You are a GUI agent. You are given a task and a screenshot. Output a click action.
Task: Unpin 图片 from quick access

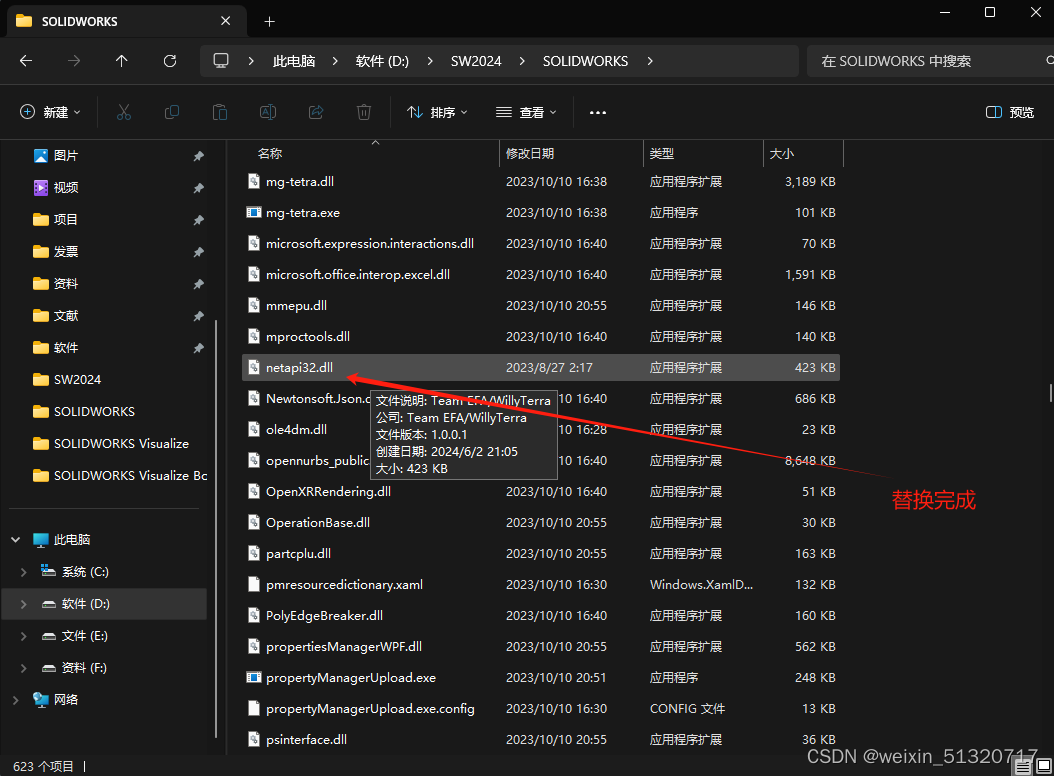click(198, 156)
